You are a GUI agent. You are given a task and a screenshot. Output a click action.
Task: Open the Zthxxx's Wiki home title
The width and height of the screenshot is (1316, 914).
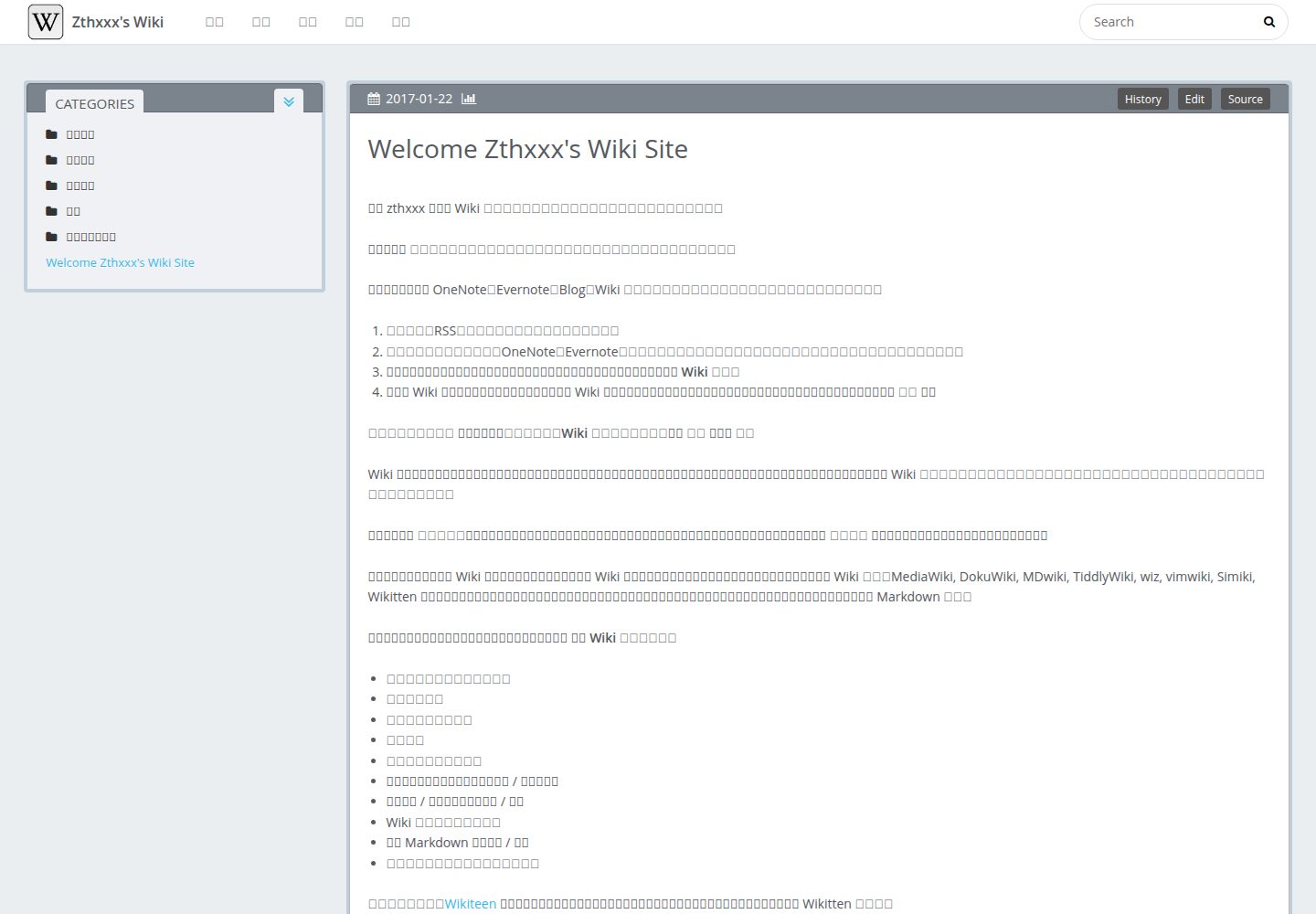[x=117, y=22]
